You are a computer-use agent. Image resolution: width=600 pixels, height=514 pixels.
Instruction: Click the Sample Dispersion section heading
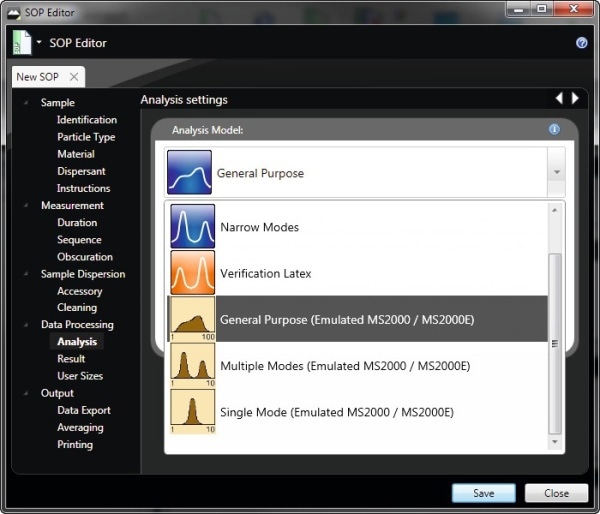pyautogui.click(x=83, y=274)
